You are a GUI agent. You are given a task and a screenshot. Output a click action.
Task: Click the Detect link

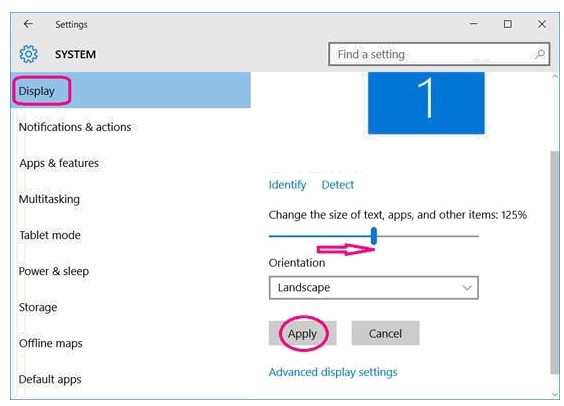tap(337, 184)
